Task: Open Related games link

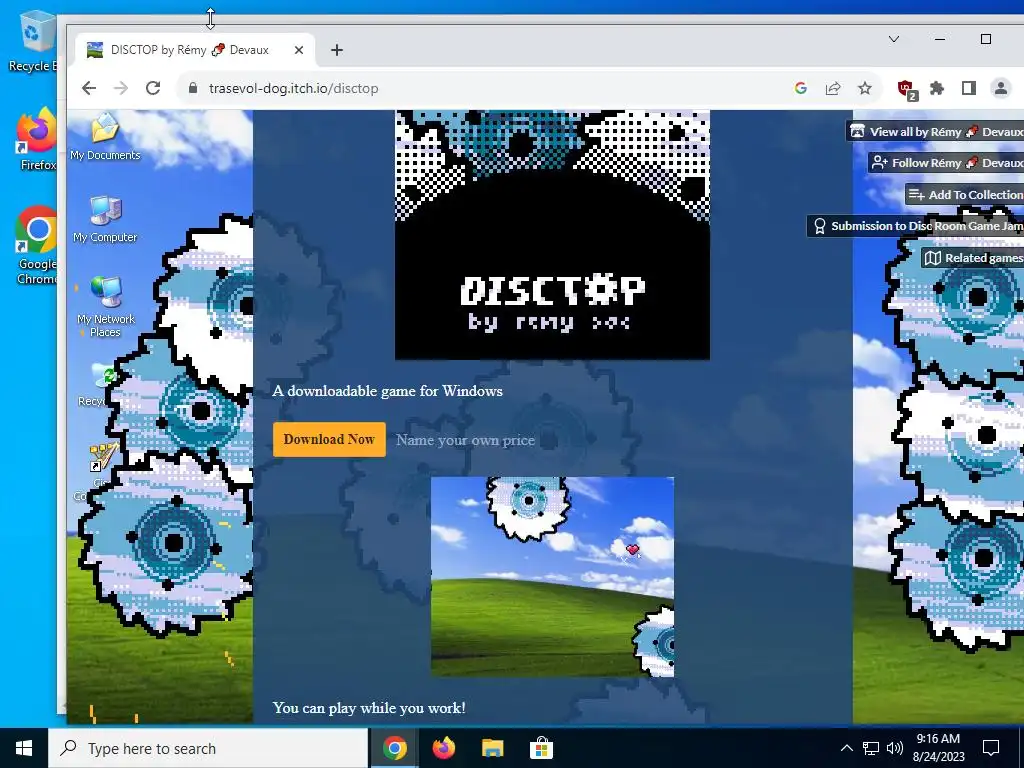Action: pyautogui.click(x=972, y=258)
